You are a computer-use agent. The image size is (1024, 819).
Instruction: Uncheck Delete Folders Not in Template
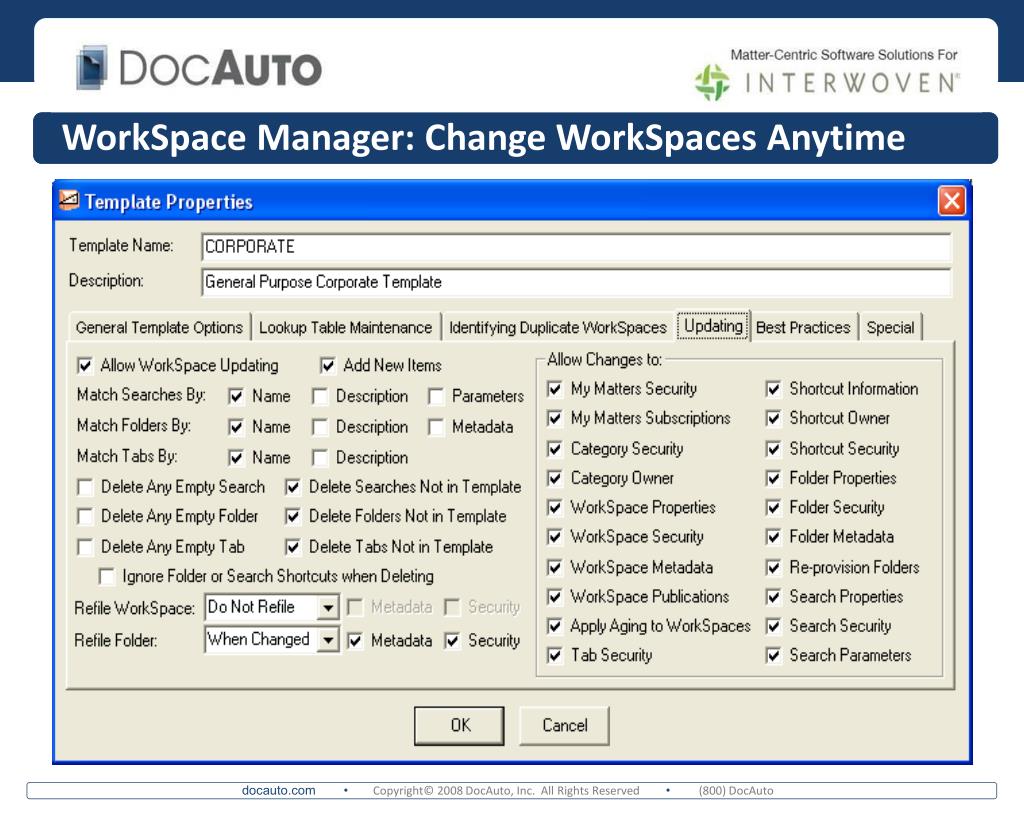click(x=293, y=516)
